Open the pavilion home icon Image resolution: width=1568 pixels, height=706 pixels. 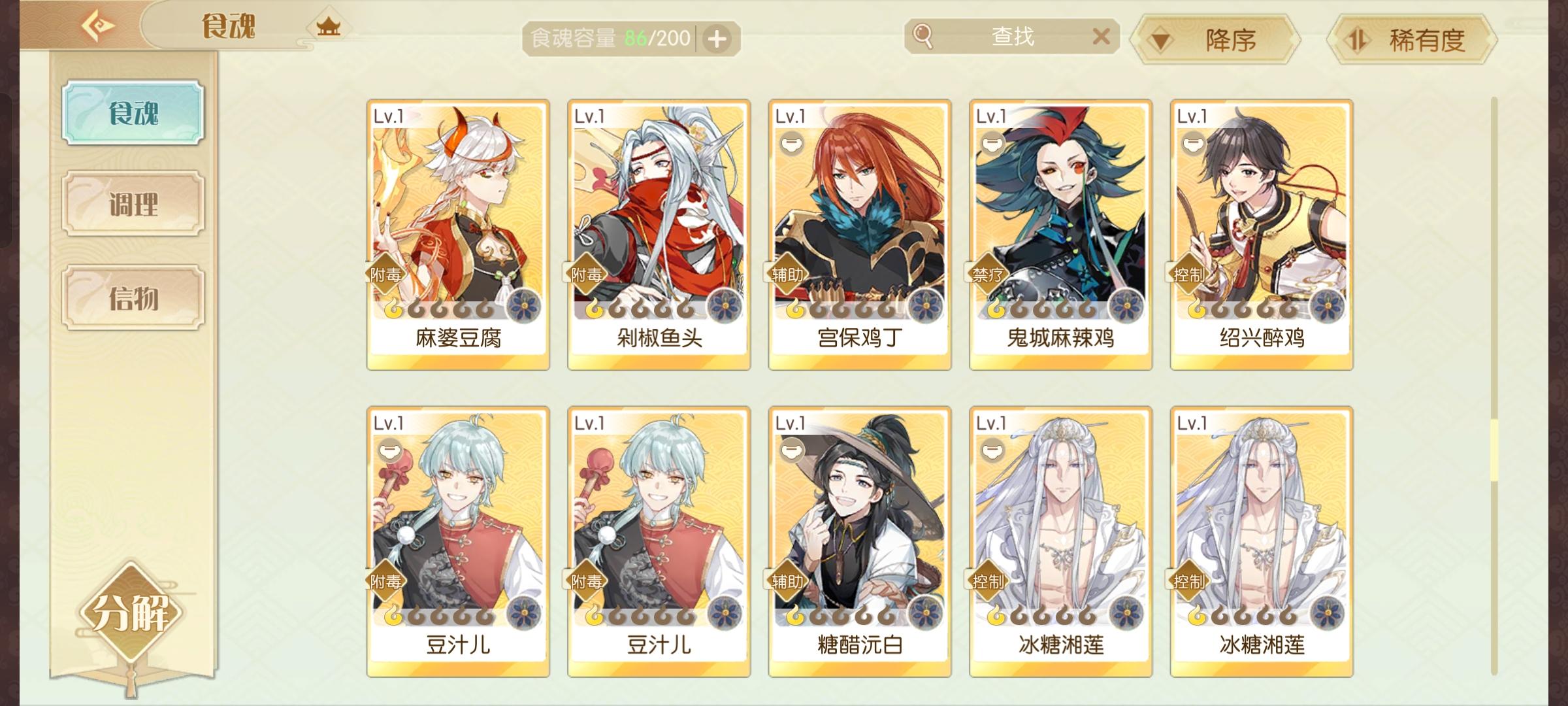329,27
